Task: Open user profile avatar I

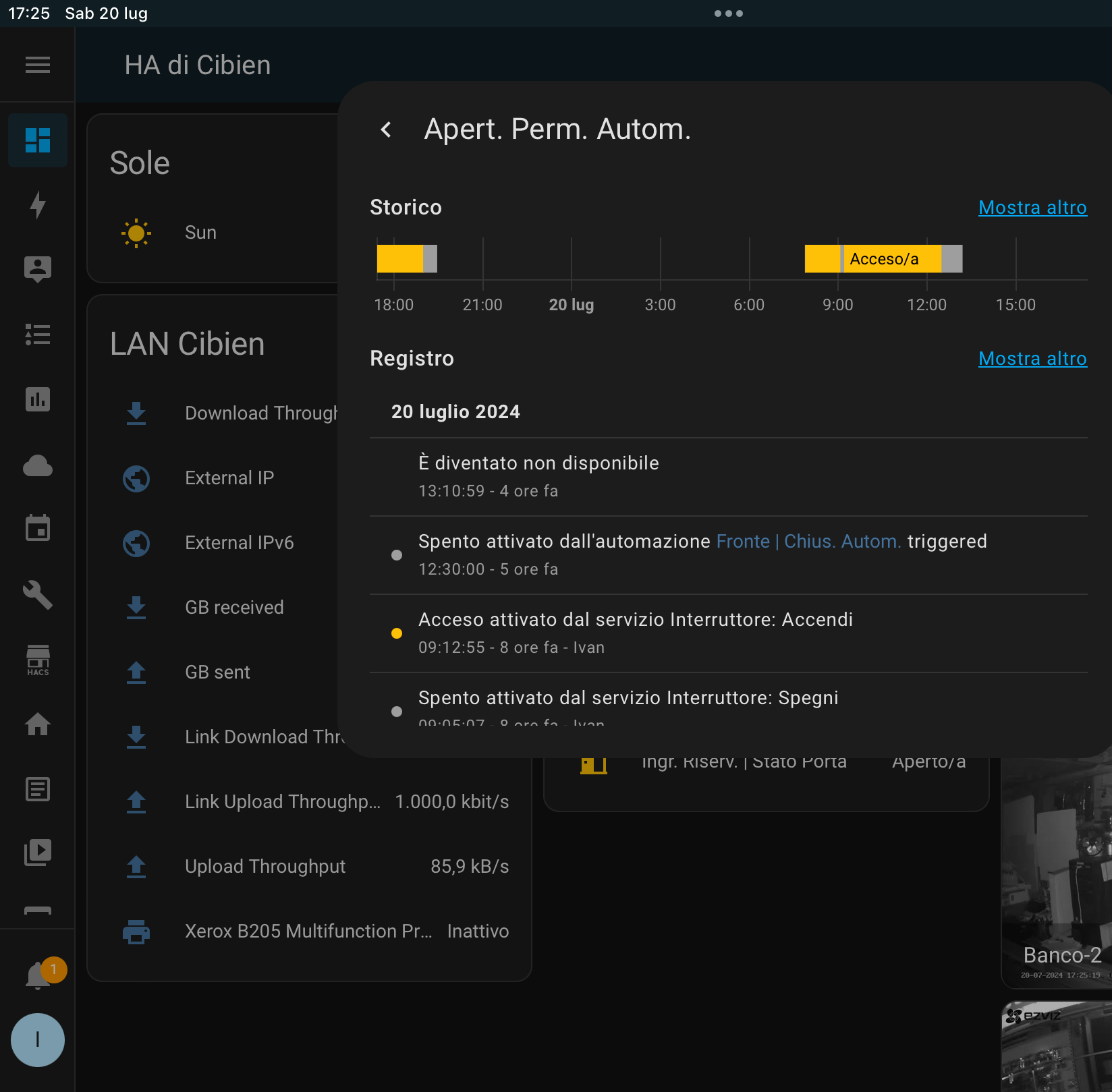Action: 38,1040
